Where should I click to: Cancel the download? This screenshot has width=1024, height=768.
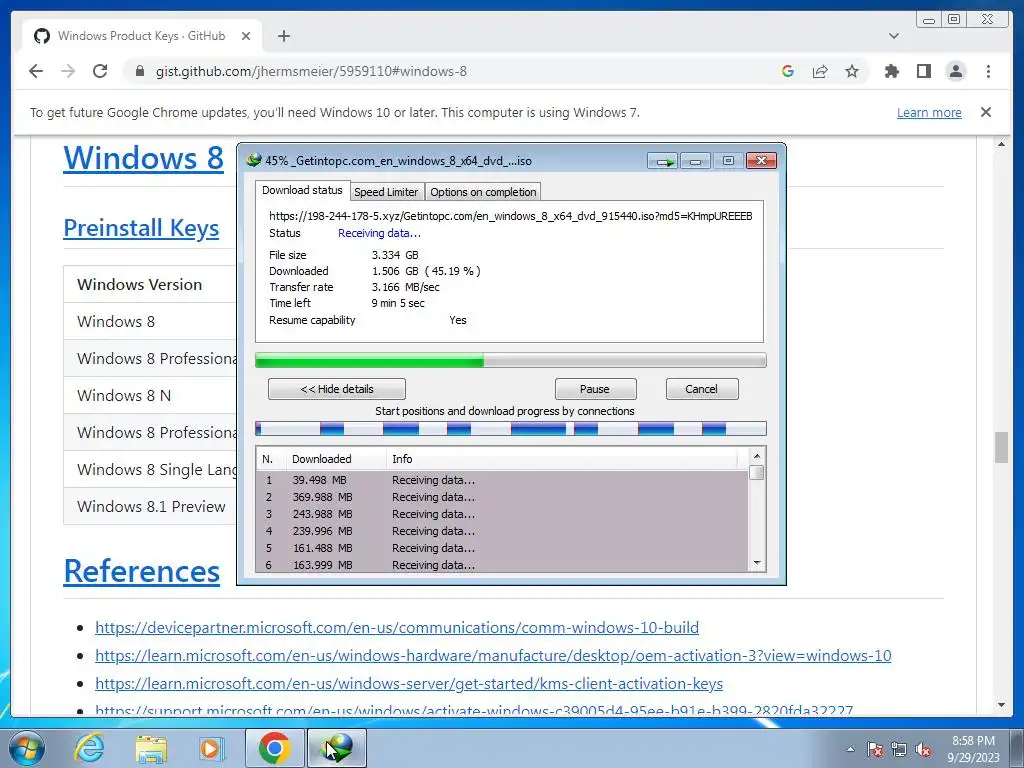tap(702, 389)
